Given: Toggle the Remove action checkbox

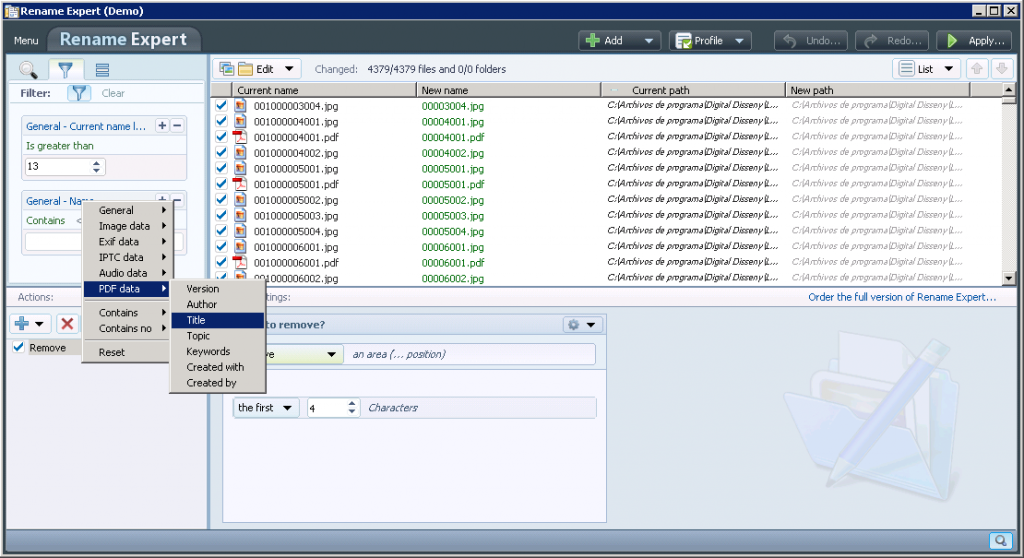Looking at the screenshot, I should 19,347.
